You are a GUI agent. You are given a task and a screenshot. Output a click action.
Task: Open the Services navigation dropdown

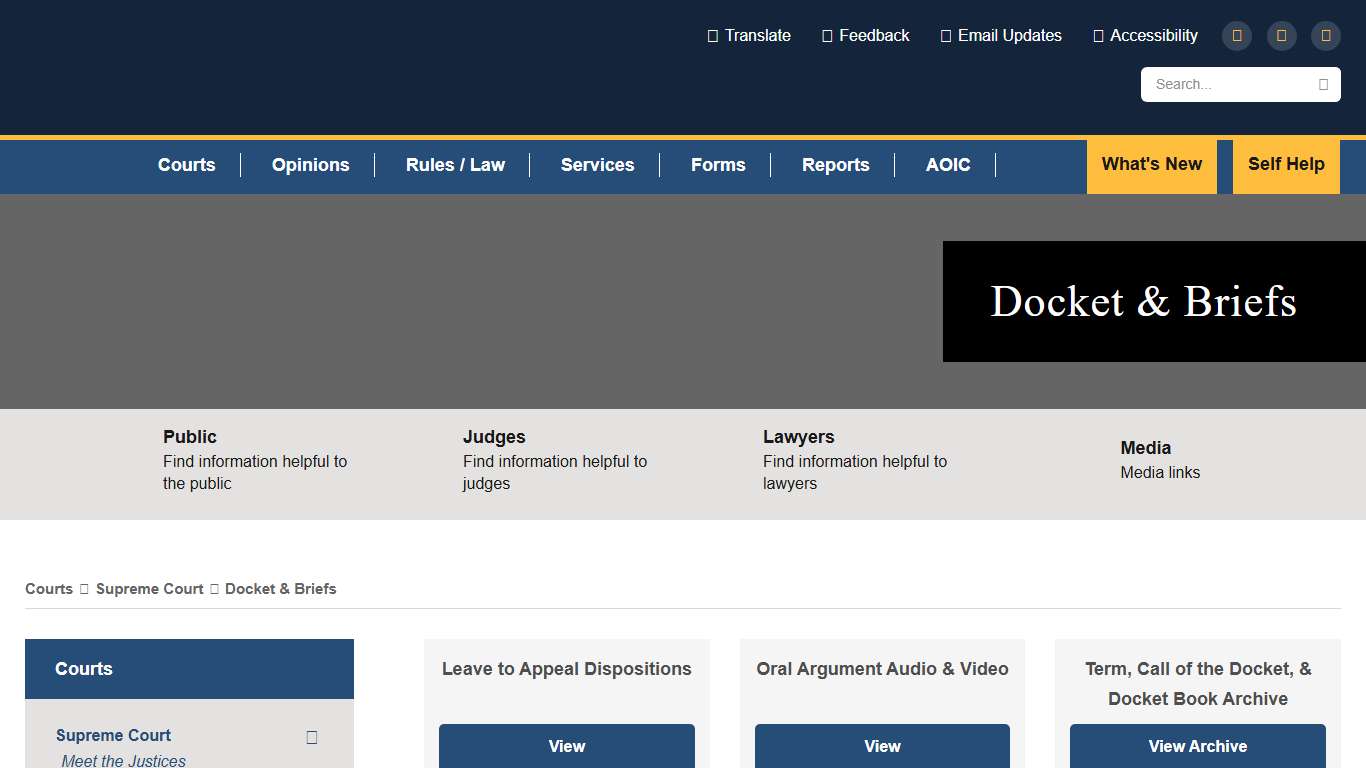597,165
